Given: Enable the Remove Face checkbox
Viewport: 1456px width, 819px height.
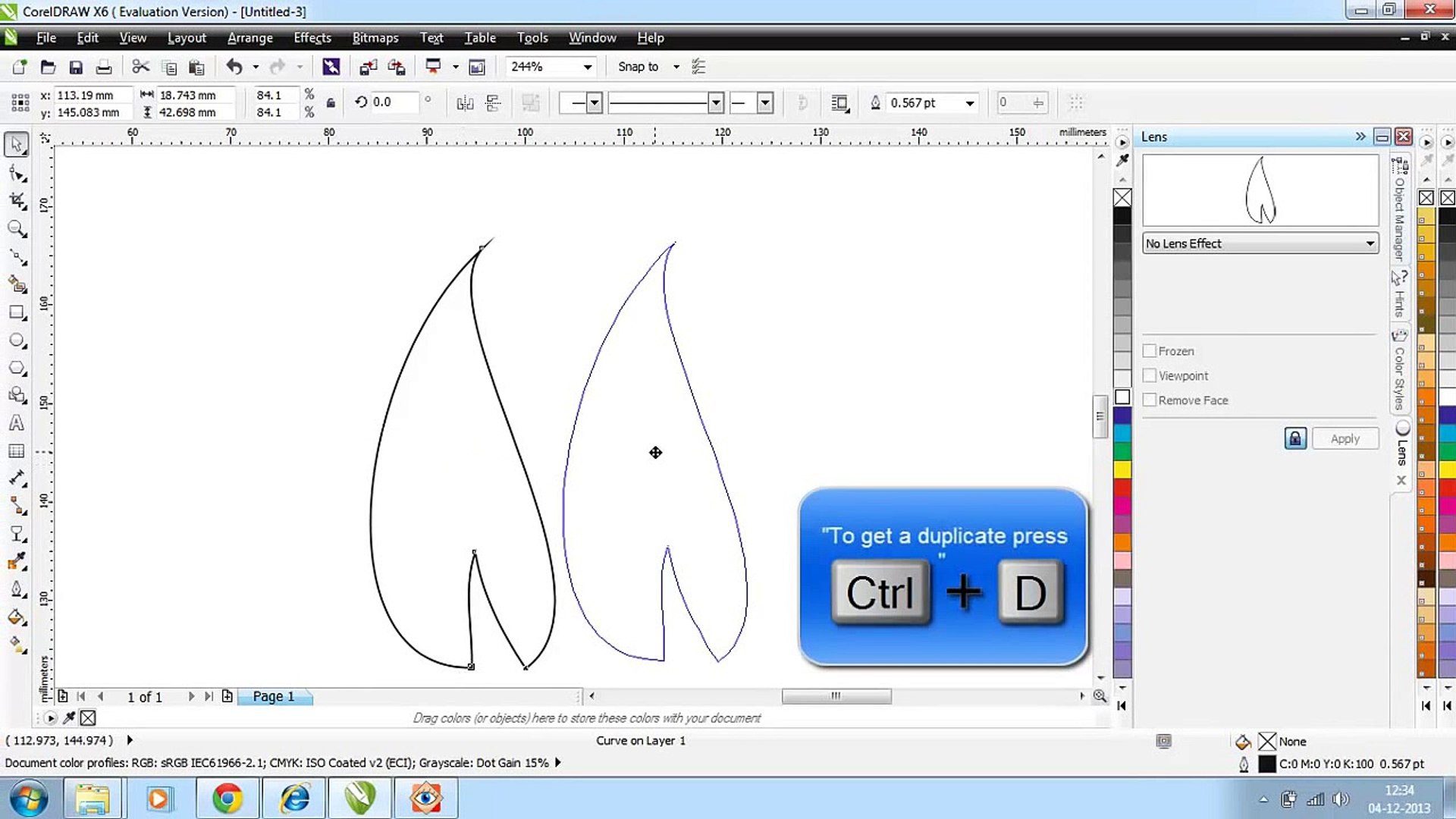Looking at the screenshot, I should click(1150, 400).
